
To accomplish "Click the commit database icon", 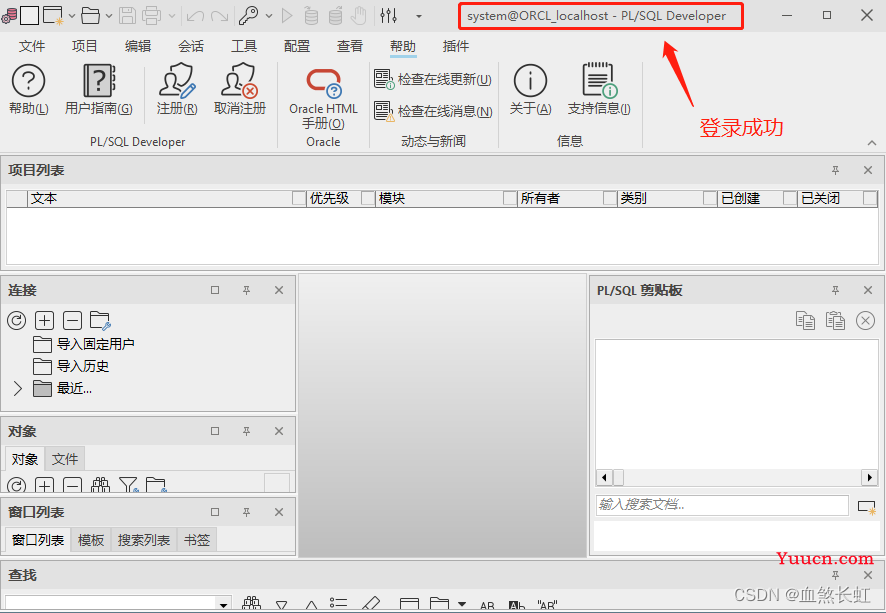I will pyautogui.click(x=311, y=16).
